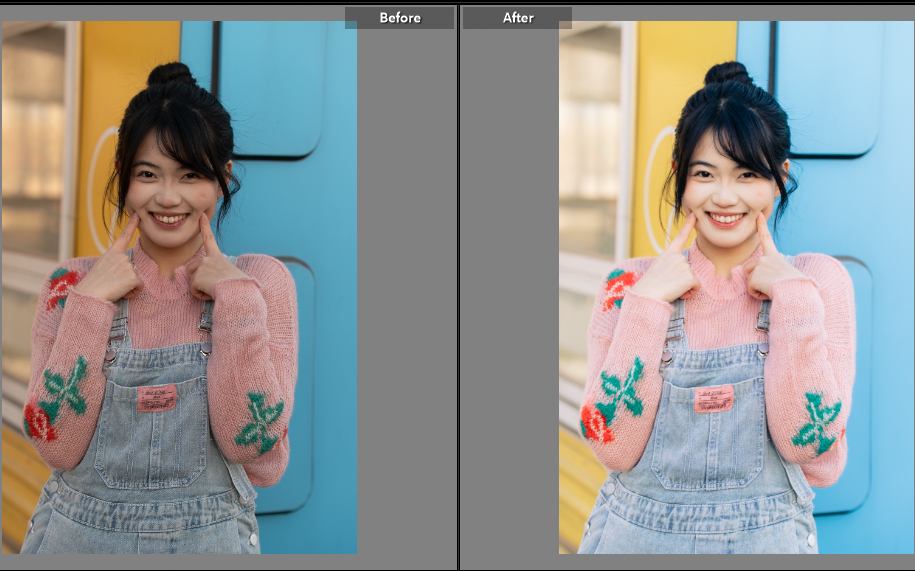This screenshot has height=571, width=915.
Task: Click shoulder rose embroidery in Before photo
Action: (x=62, y=287)
